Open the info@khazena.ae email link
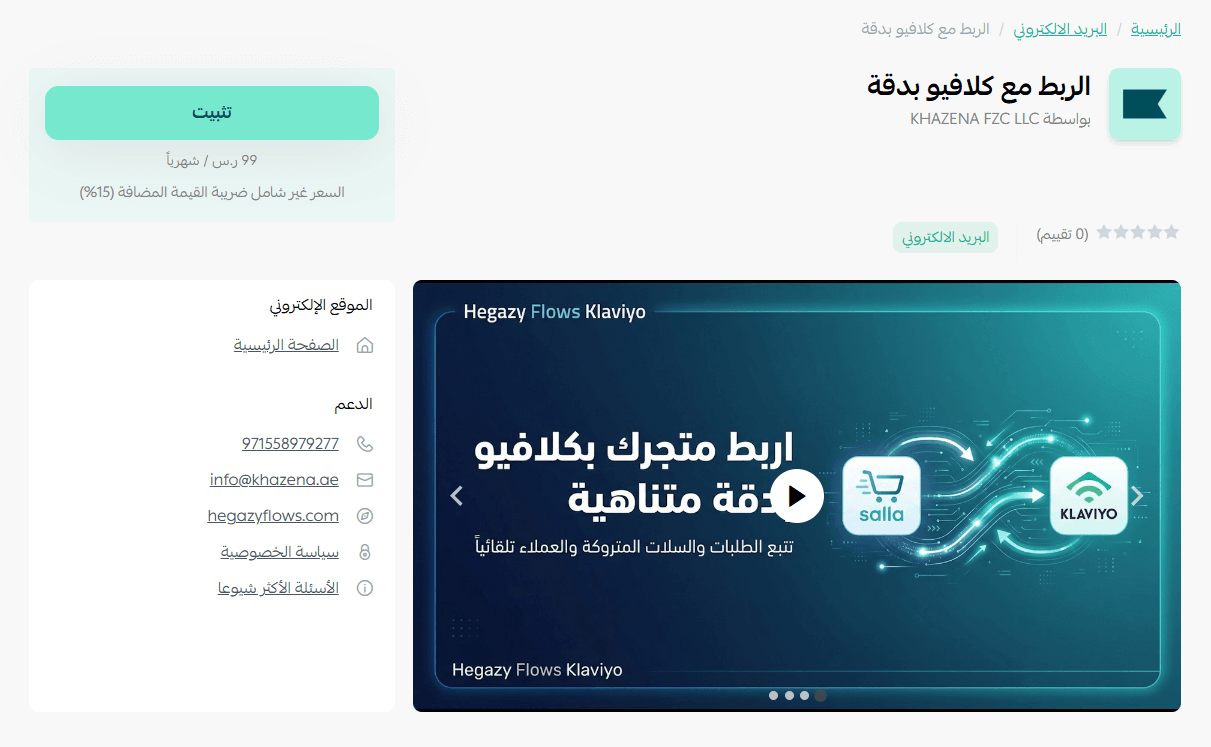Image resolution: width=1211 pixels, height=747 pixels. tap(274, 480)
